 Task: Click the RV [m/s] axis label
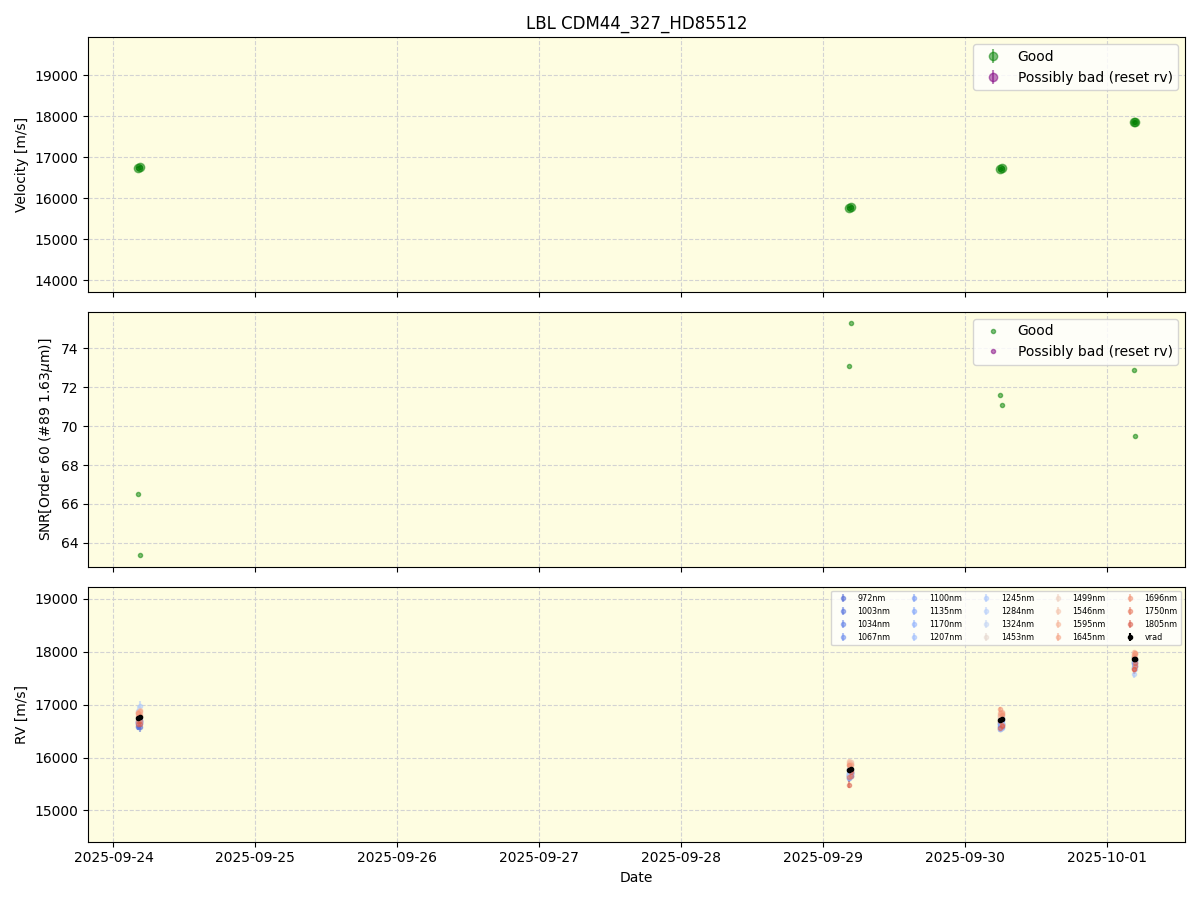tap(21, 714)
